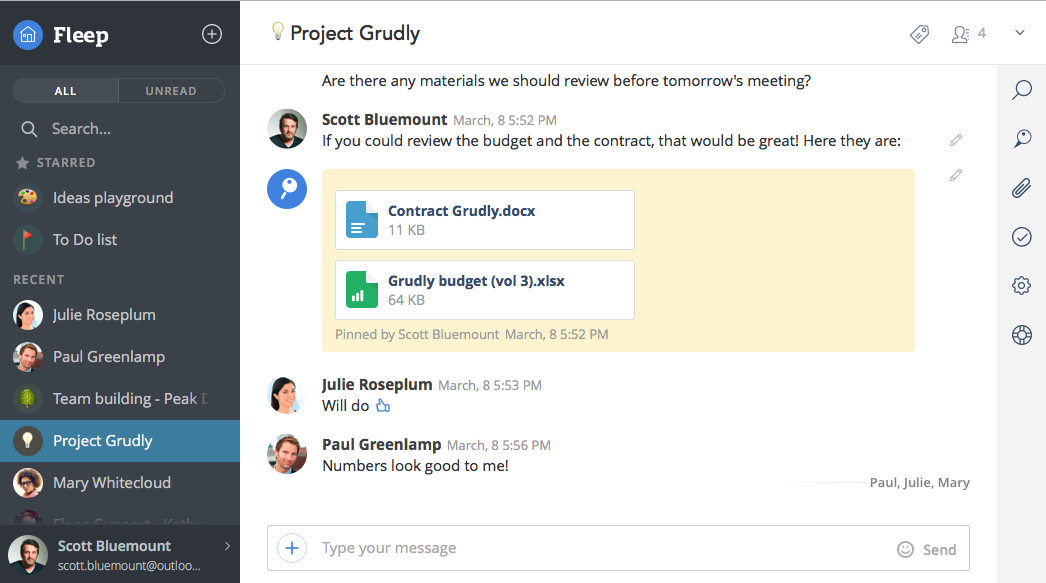Open the labels tag icon in header

[x=920, y=34]
